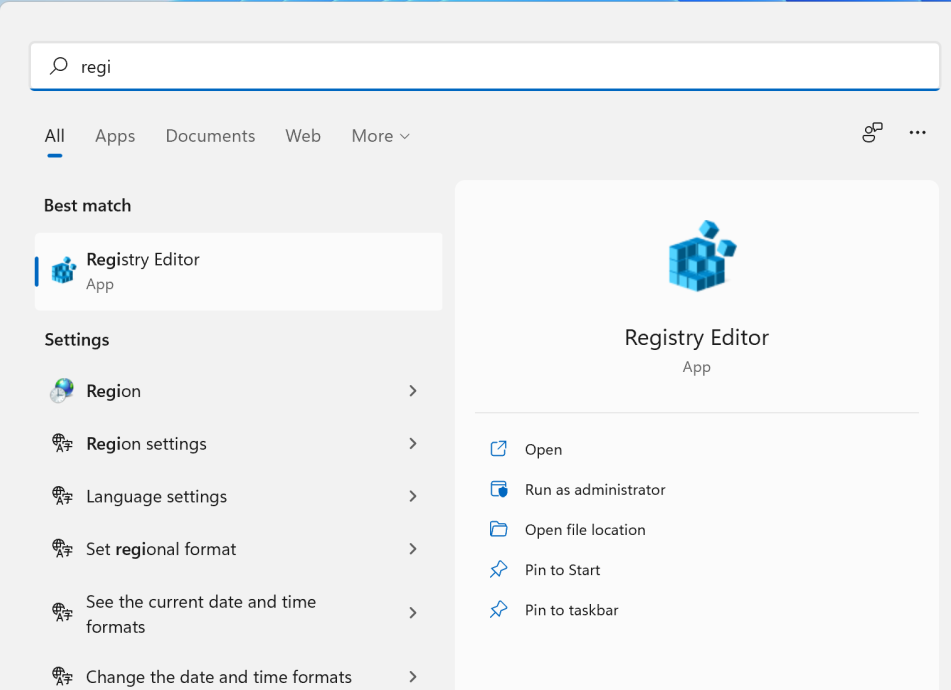Click icon beside Change the date and time formats
951x690 pixels.
click(x=62, y=676)
